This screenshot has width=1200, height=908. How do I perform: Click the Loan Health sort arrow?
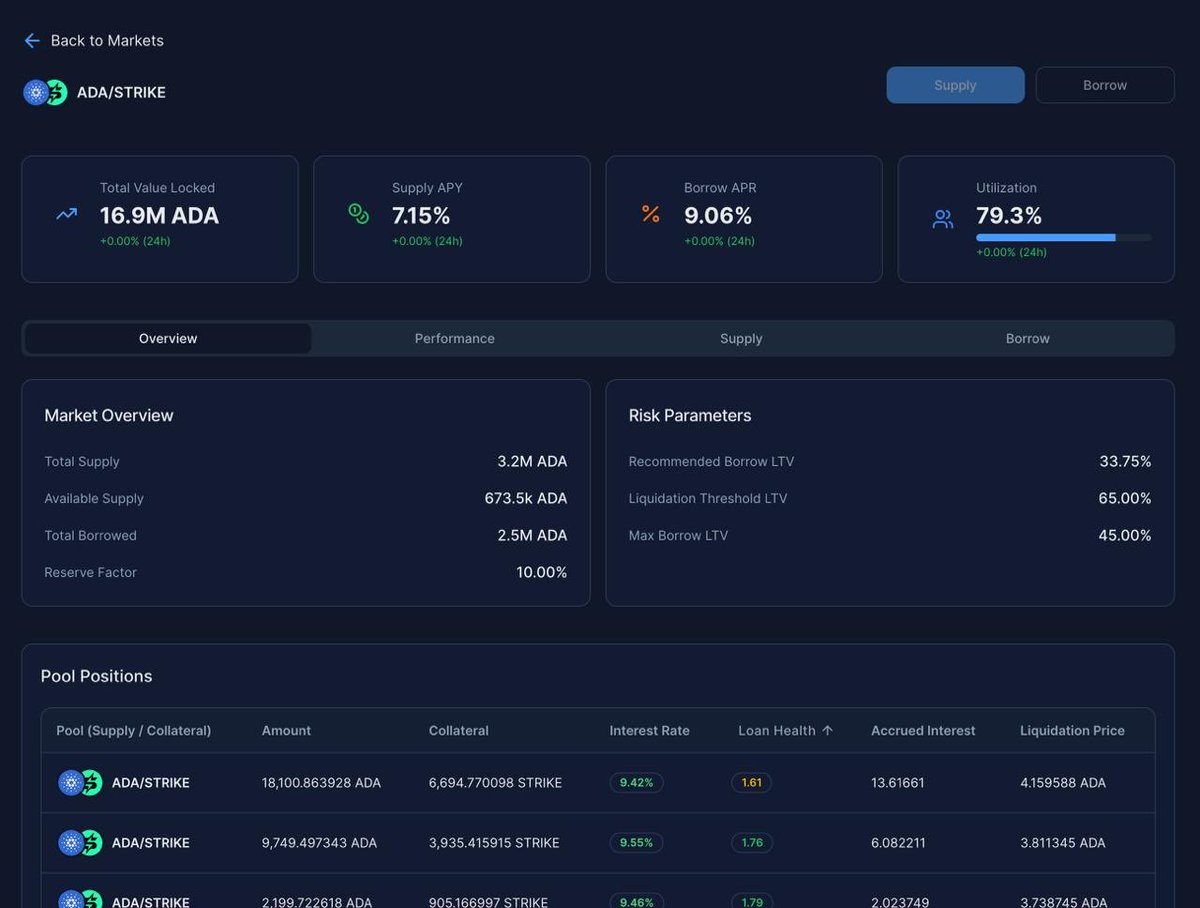point(827,731)
